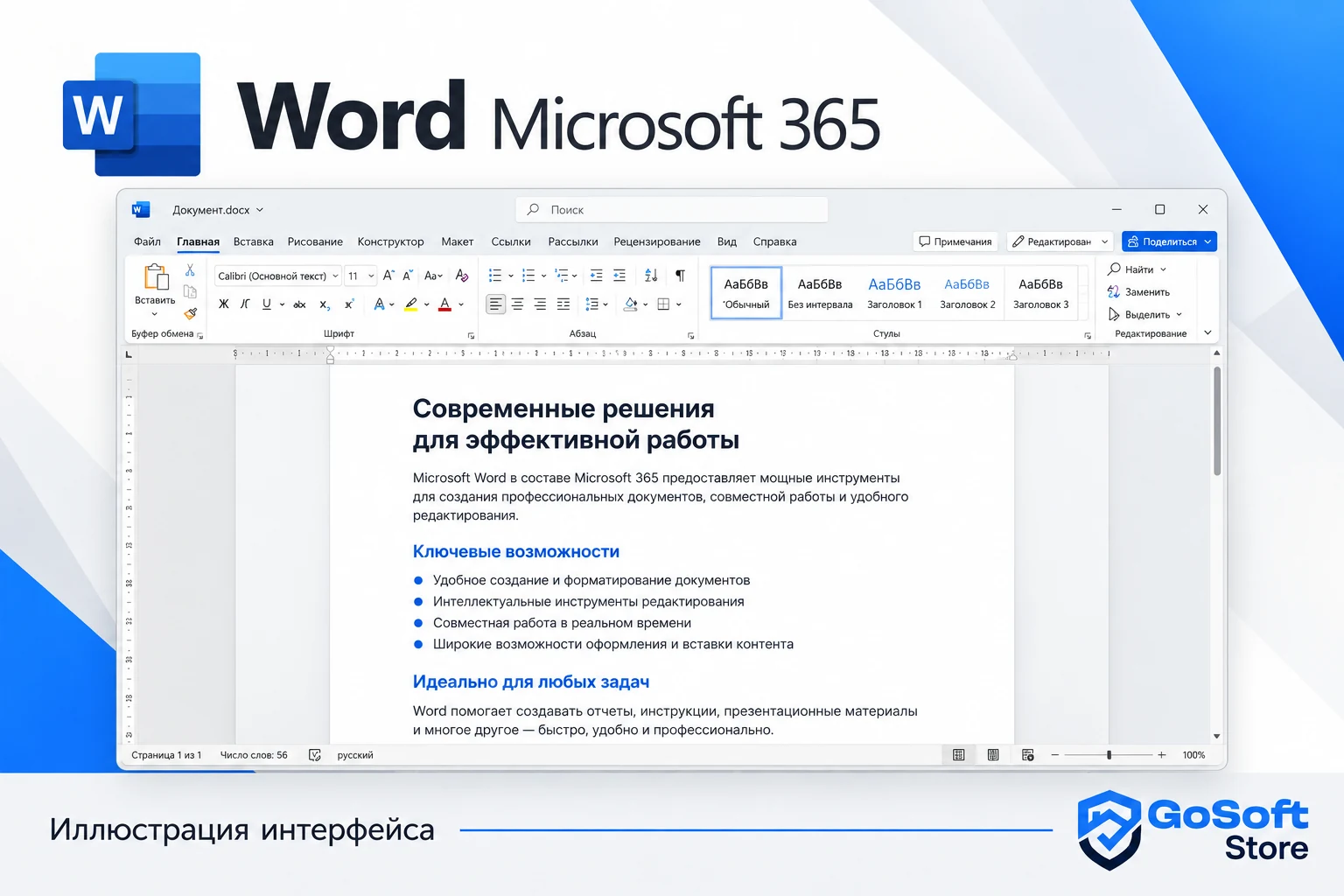Click the vertical scrollbar thumb
1344x896 pixels.
(1217, 421)
